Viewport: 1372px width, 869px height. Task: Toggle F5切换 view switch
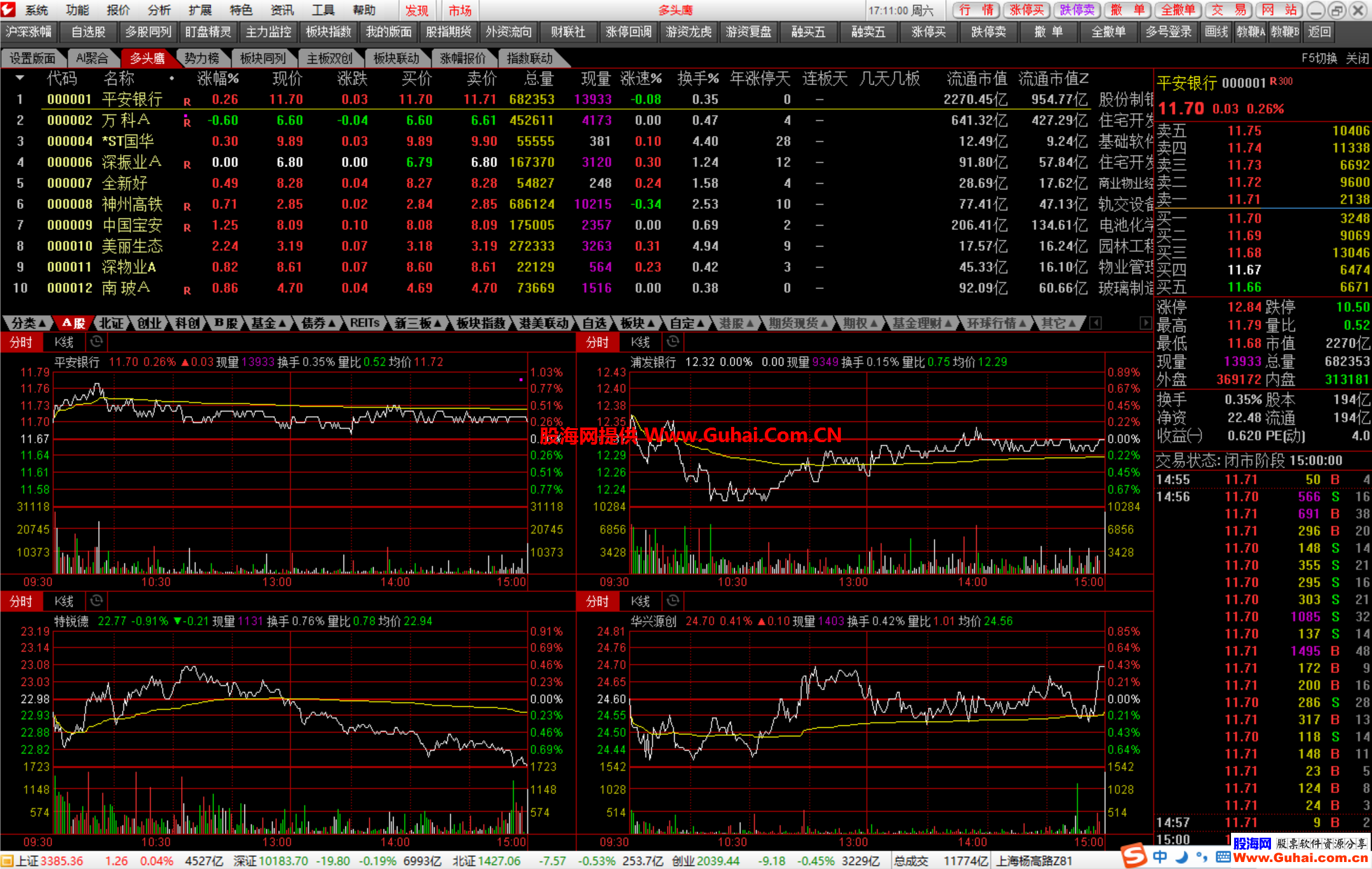click(x=1319, y=58)
